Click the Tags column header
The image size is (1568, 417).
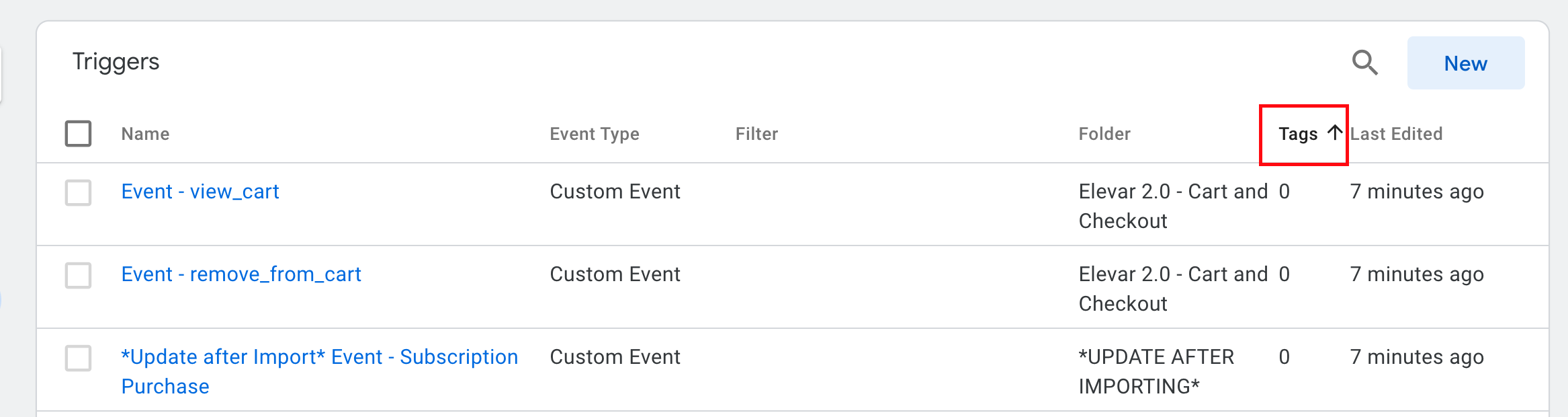[x=1297, y=134]
